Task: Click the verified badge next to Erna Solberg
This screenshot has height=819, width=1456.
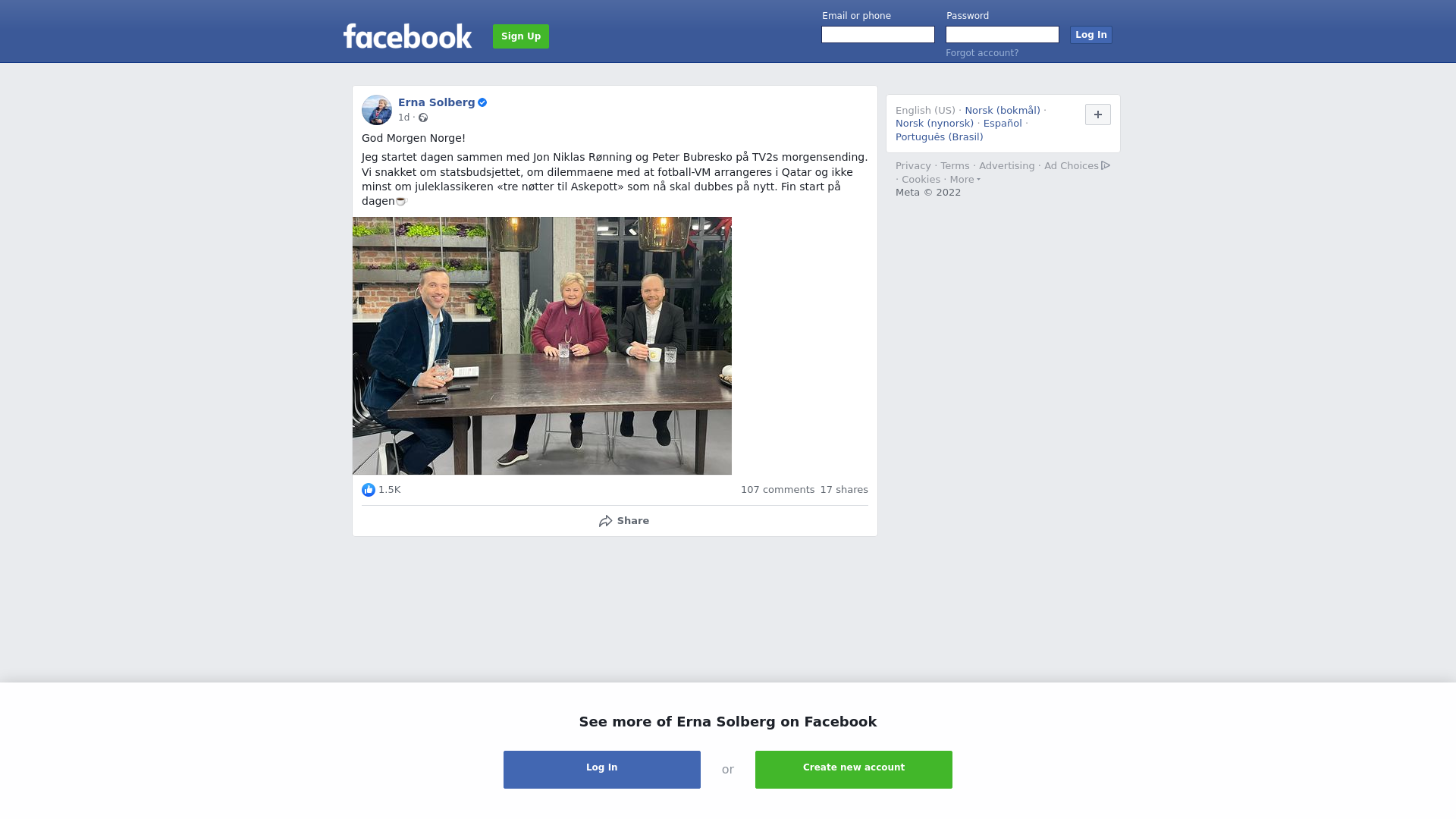Action: click(x=482, y=102)
